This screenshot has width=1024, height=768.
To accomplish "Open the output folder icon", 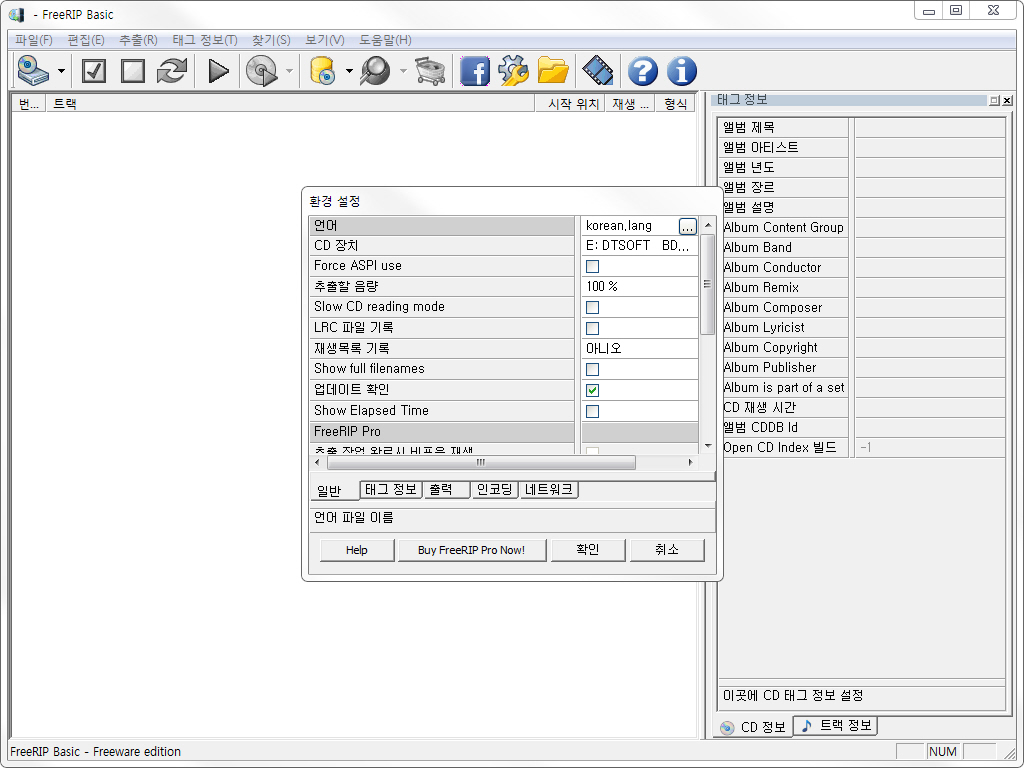I will pyautogui.click(x=552, y=71).
